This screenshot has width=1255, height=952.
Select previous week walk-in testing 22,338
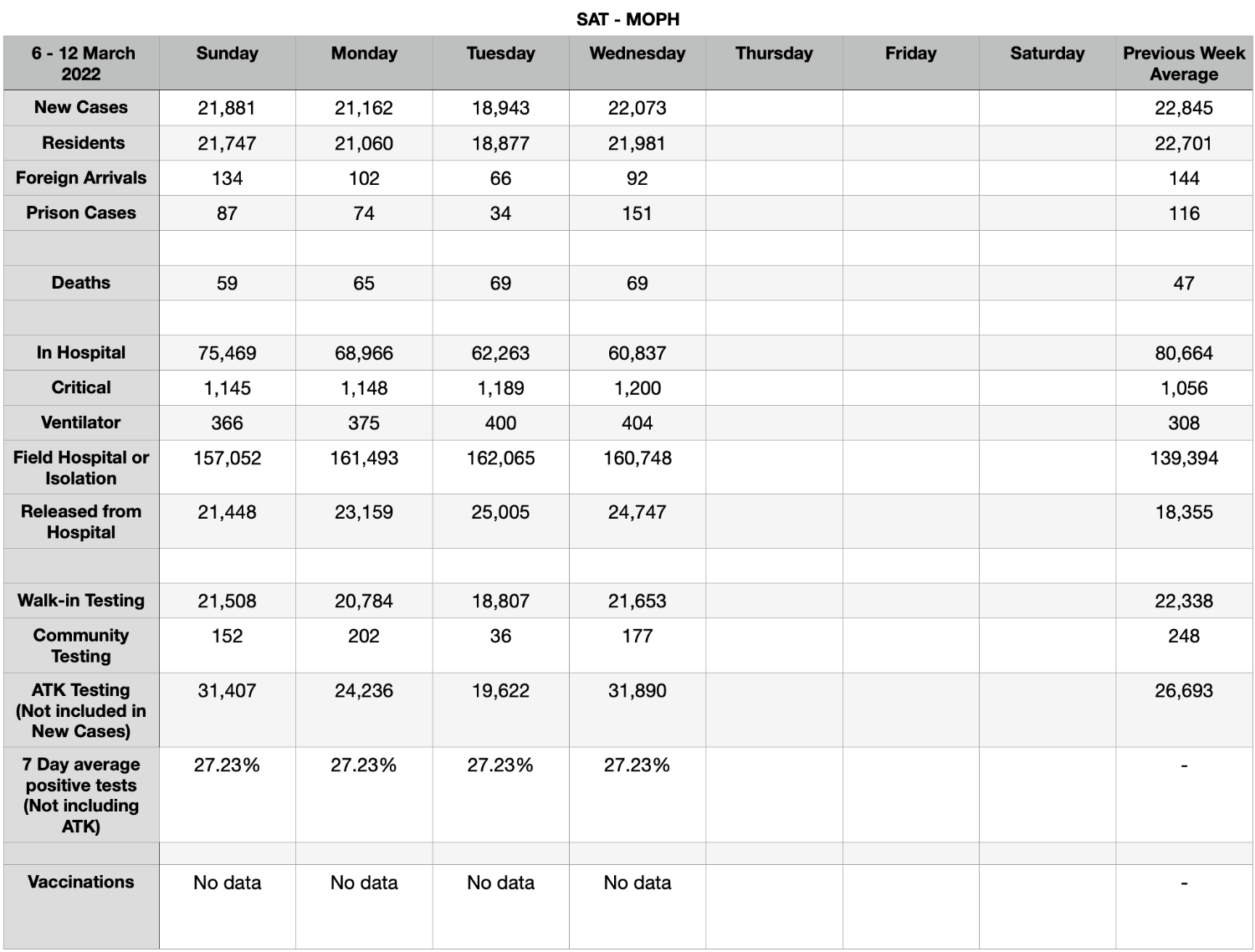pyautogui.click(x=1184, y=601)
